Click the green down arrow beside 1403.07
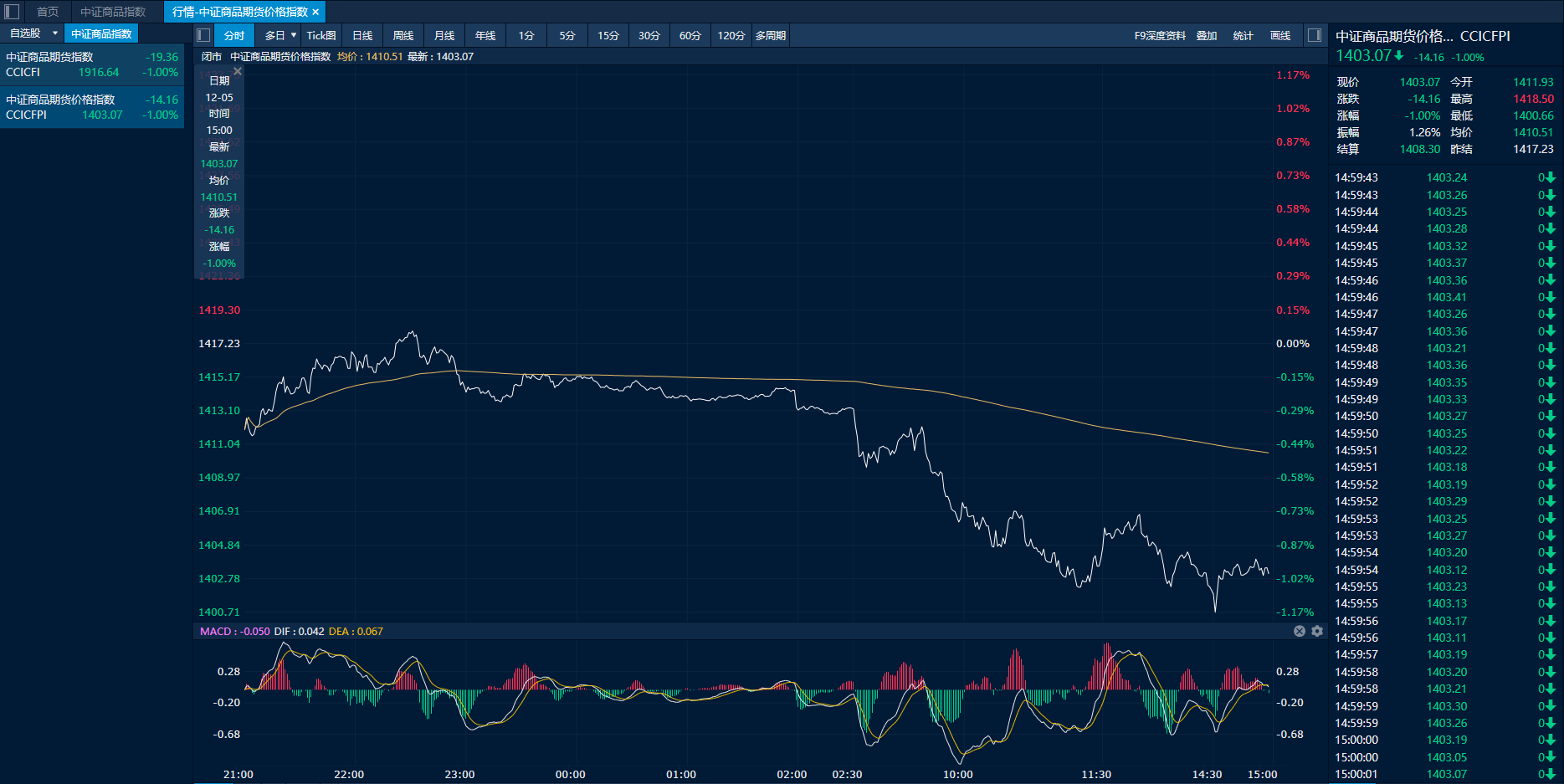Screen dimensions: 1564x784 point(1399,56)
